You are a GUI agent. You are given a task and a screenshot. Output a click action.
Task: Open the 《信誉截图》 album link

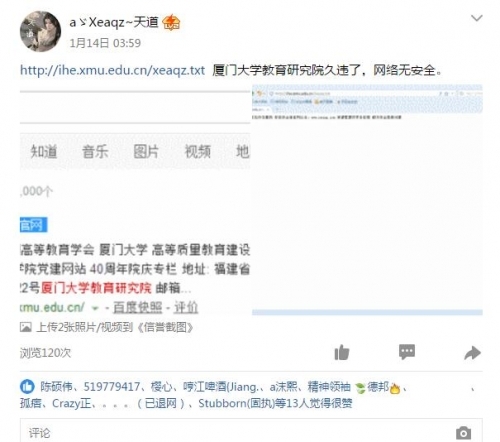(x=165, y=327)
